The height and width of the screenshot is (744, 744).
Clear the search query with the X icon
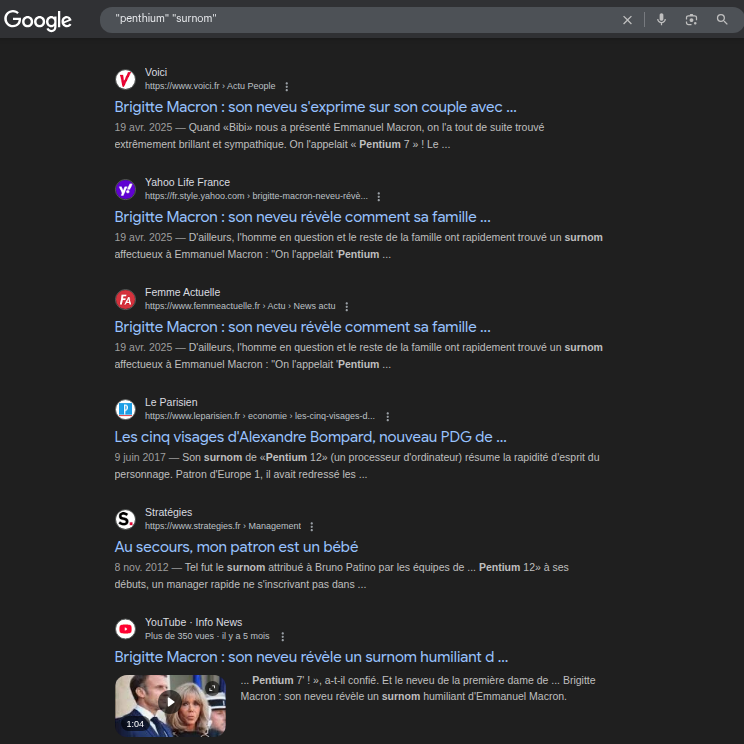point(627,20)
